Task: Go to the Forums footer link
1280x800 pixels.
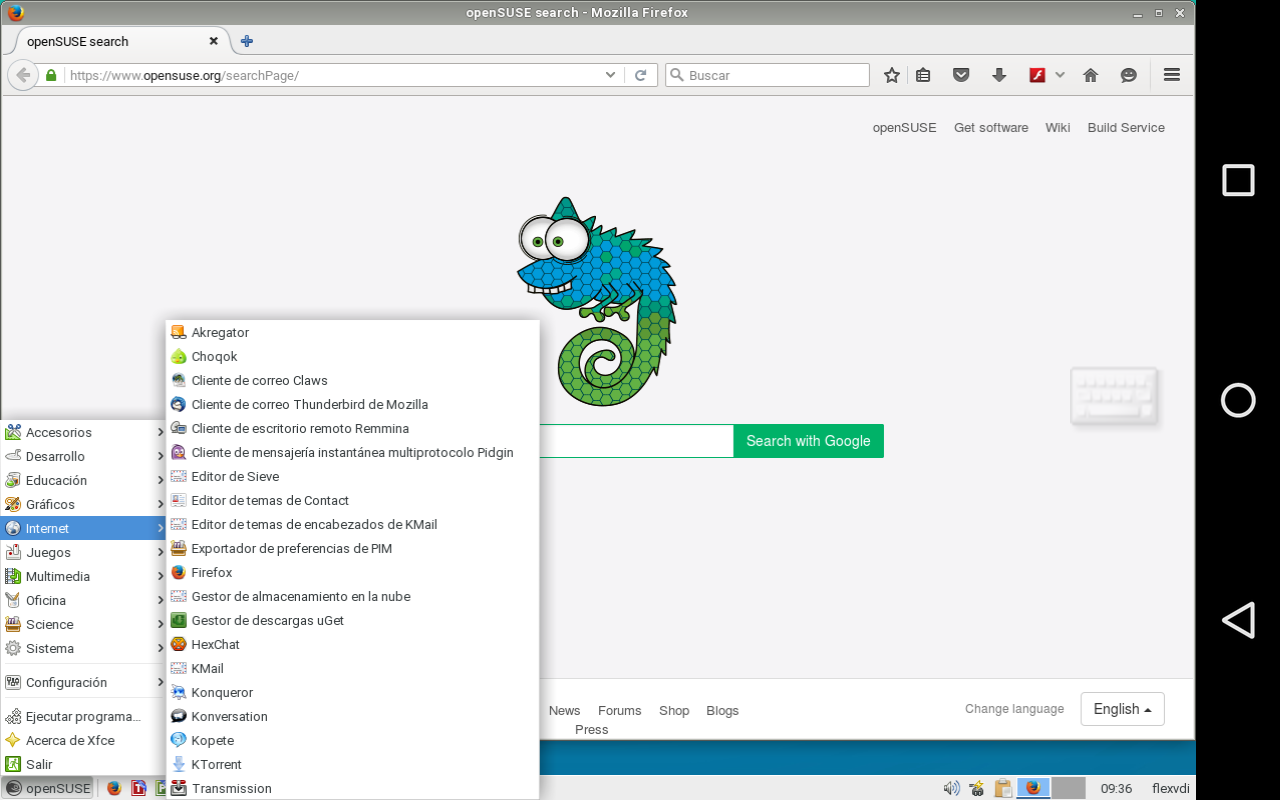Action: (x=620, y=710)
